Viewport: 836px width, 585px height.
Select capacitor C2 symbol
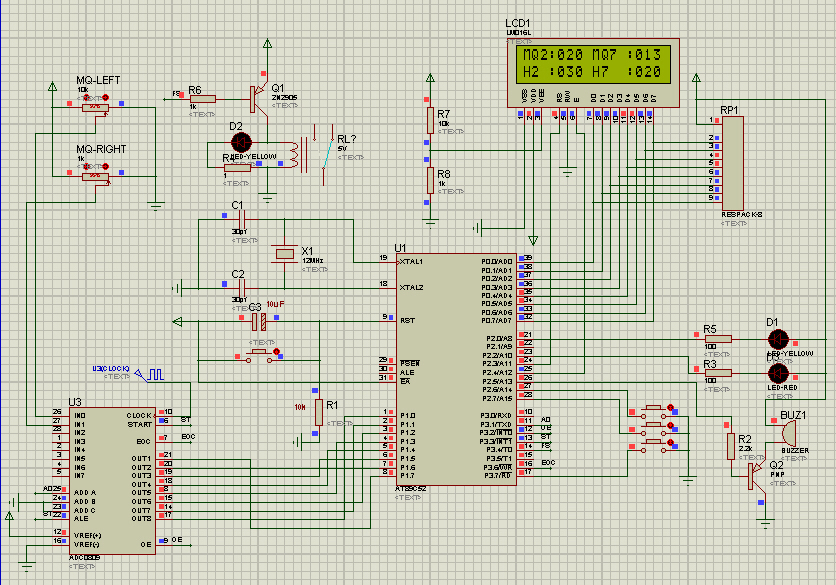click(x=242, y=289)
